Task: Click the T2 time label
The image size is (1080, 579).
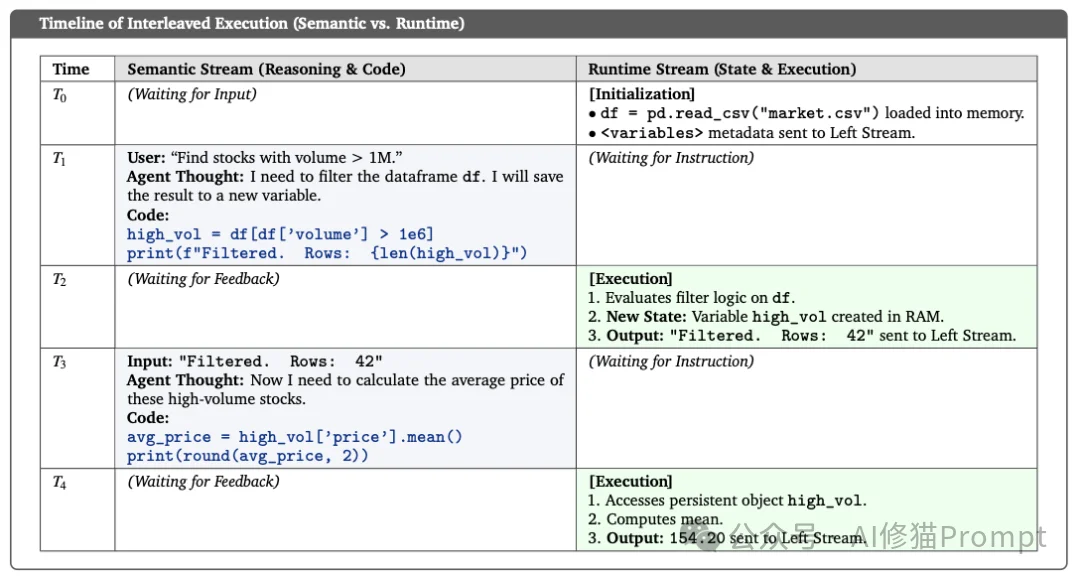Action: point(60,279)
